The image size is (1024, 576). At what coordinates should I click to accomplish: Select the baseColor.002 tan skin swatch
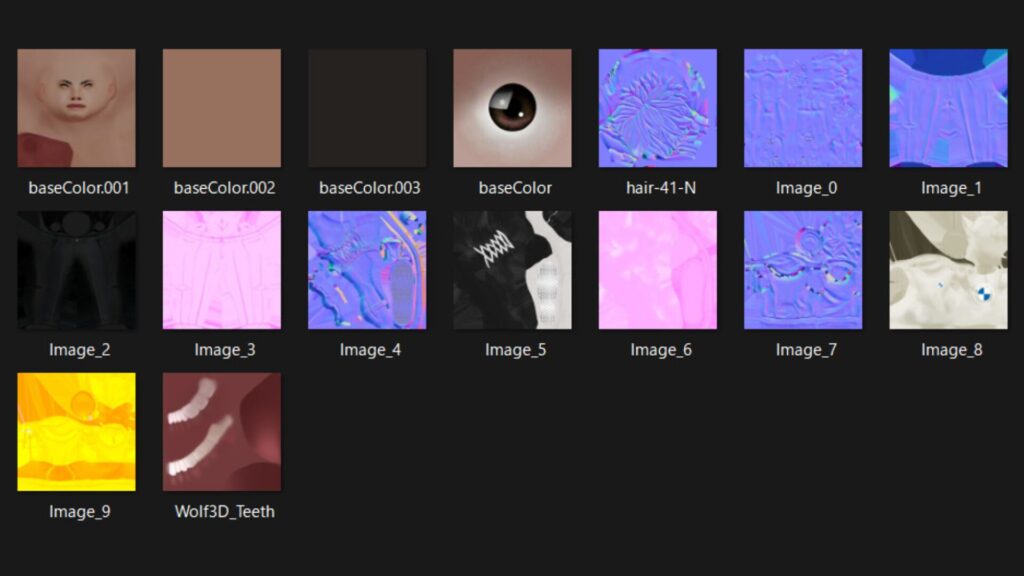coord(222,108)
